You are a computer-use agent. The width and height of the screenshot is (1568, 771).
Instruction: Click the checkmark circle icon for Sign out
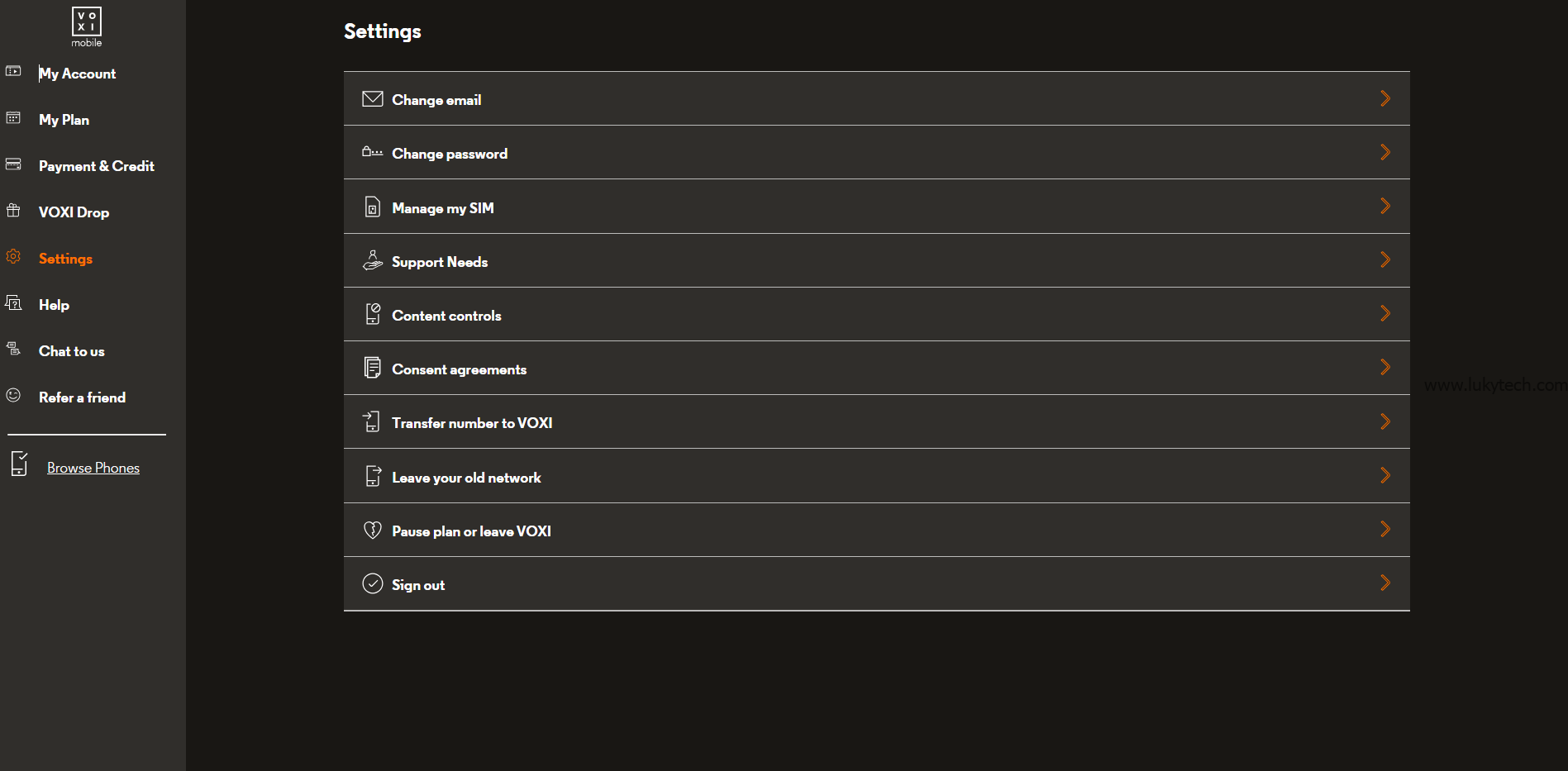pyautogui.click(x=373, y=583)
